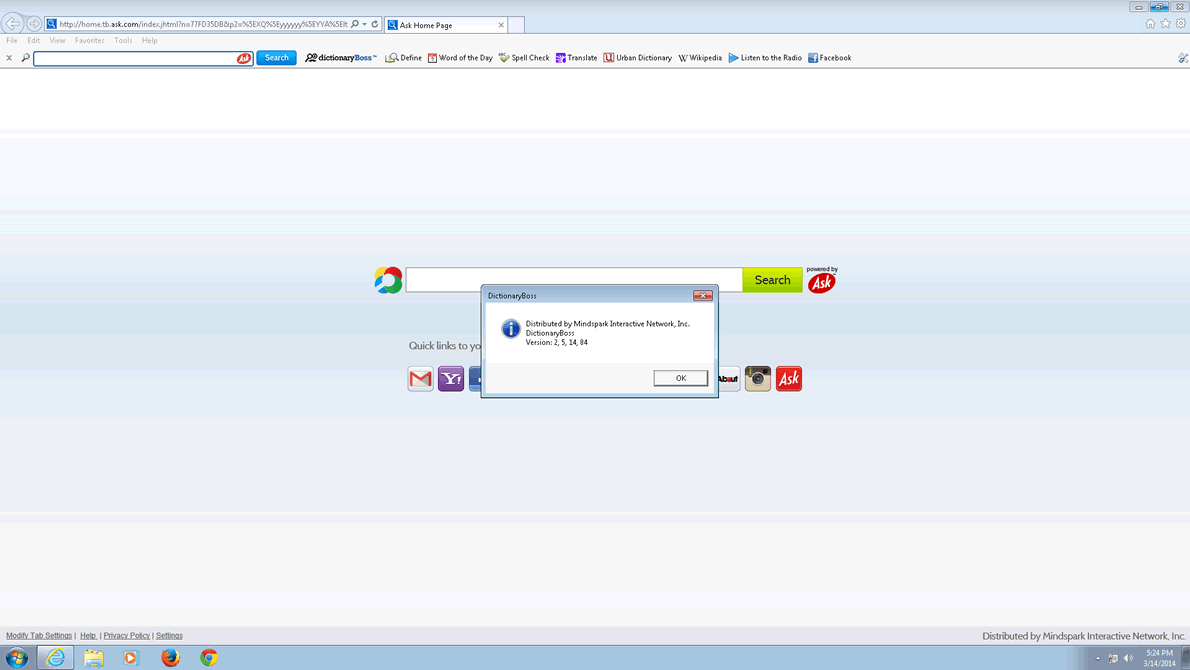Image resolution: width=1190 pixels, height=670 pixels.
Task: Open the Tools menu
Action: coord(123,41)
